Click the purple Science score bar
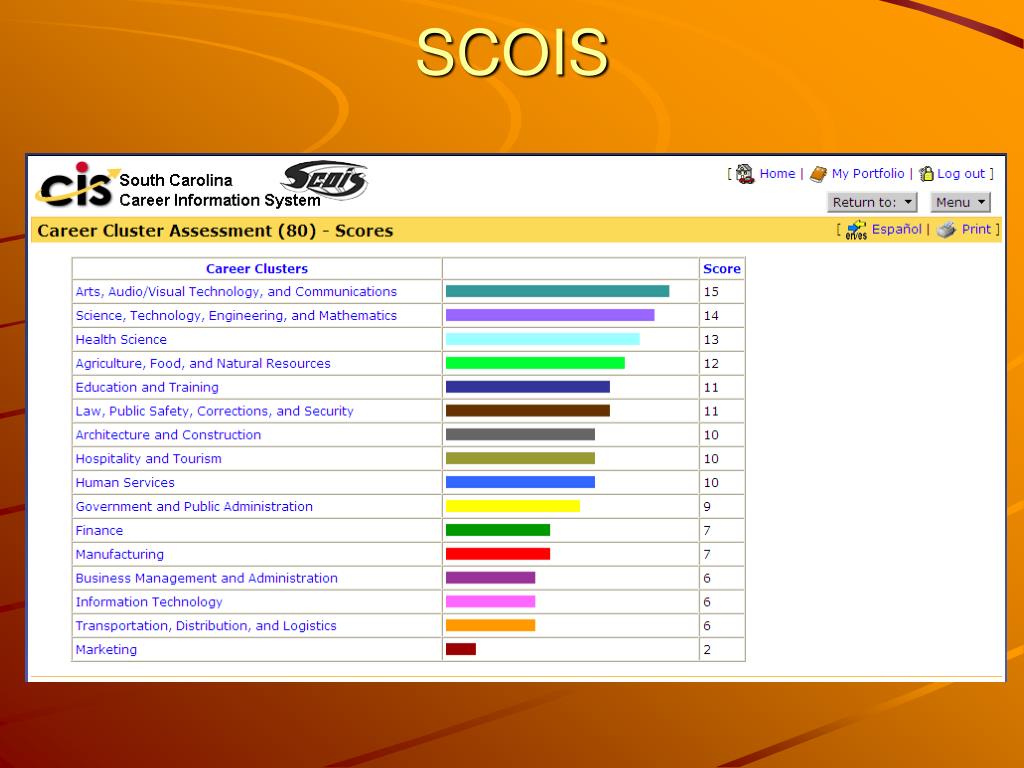This screenshot has width=1024, height=768. coord(550,315)
